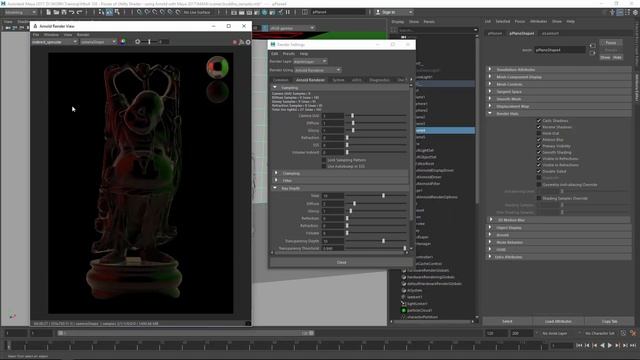Open the camera selector dropdown in Render View
Screen dimensions: 640x360
pos(98,42)
